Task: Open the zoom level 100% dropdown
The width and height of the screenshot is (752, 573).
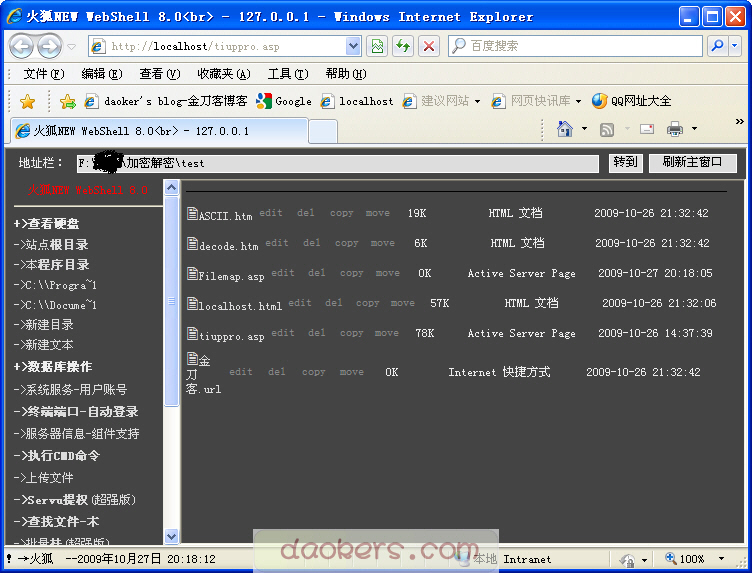Action: point(721,559)
